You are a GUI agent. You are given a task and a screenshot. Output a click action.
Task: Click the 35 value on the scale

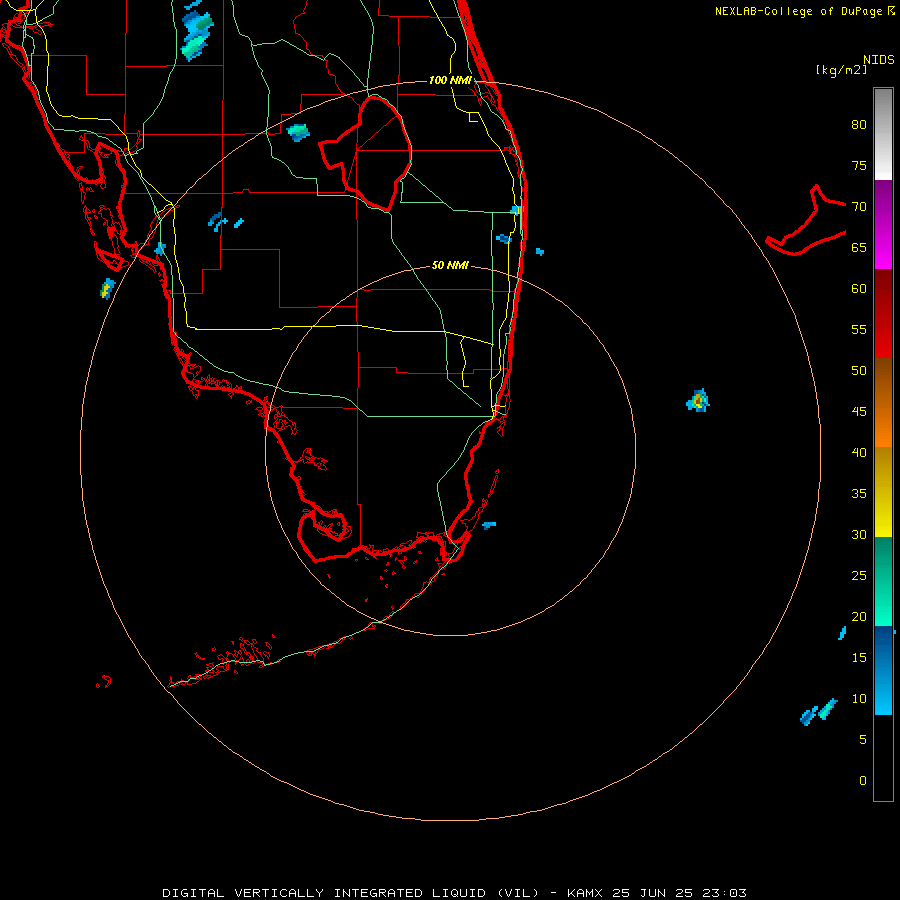(859, 494)
